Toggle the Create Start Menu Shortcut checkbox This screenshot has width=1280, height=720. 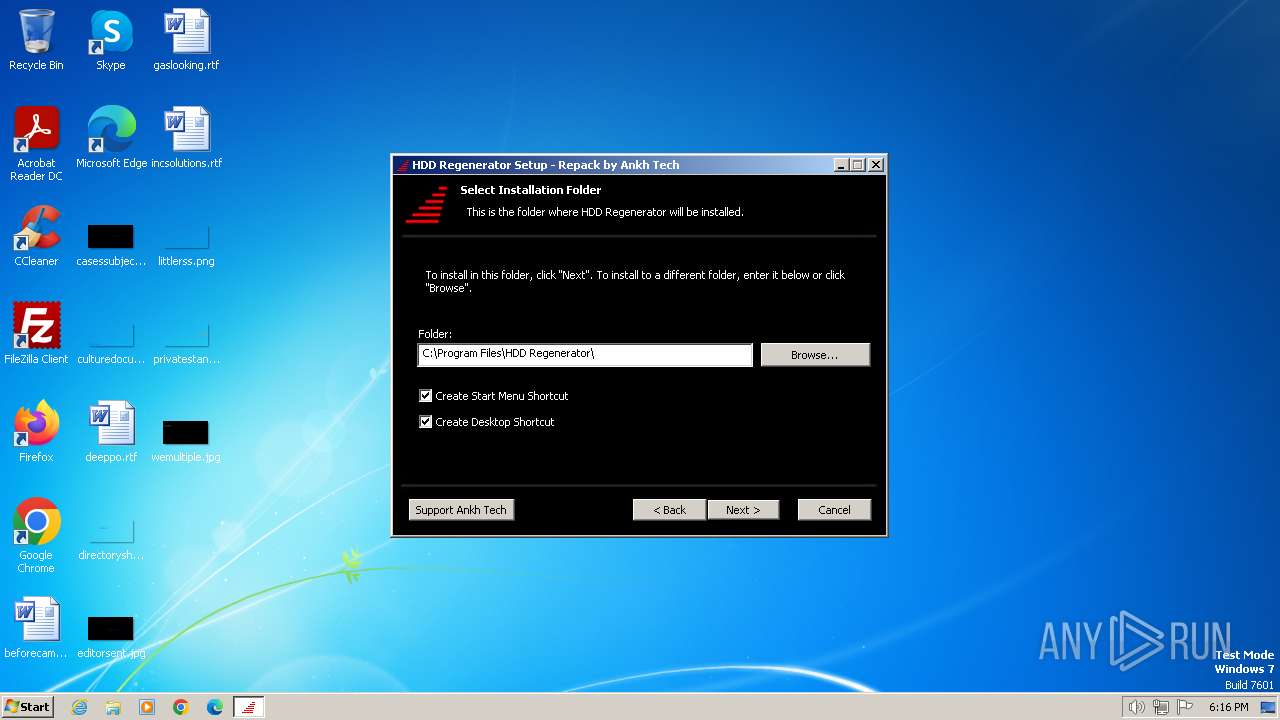pos(426,396)
